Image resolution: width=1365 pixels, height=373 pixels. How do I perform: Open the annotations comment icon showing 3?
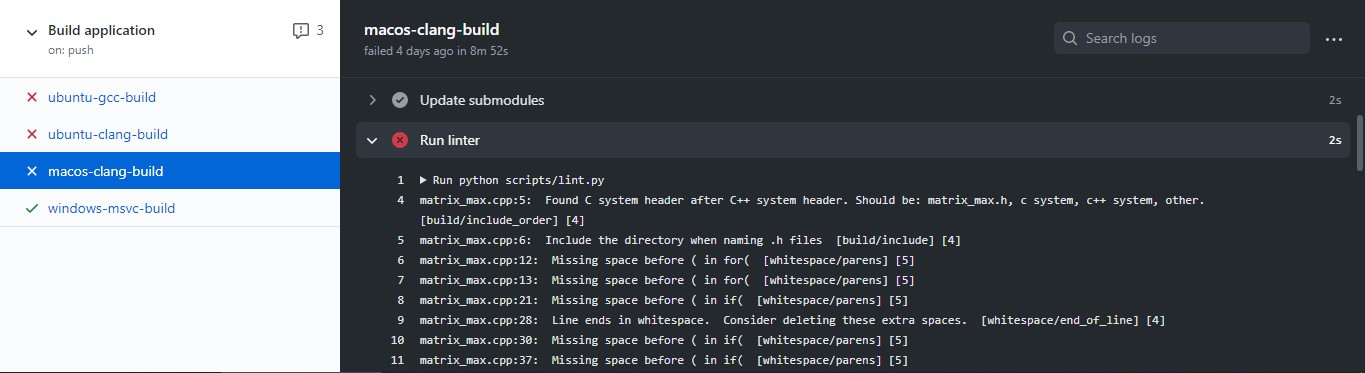click(x=301, y=31)
